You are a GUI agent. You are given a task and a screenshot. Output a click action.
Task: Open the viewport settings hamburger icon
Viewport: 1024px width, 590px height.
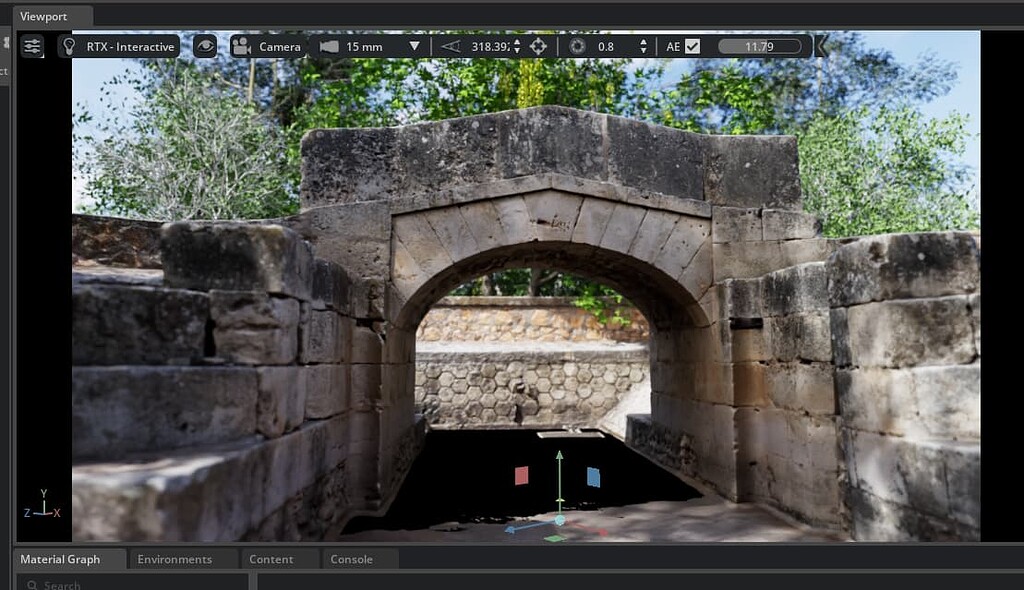pyautogui.click(x=31, y=45)
